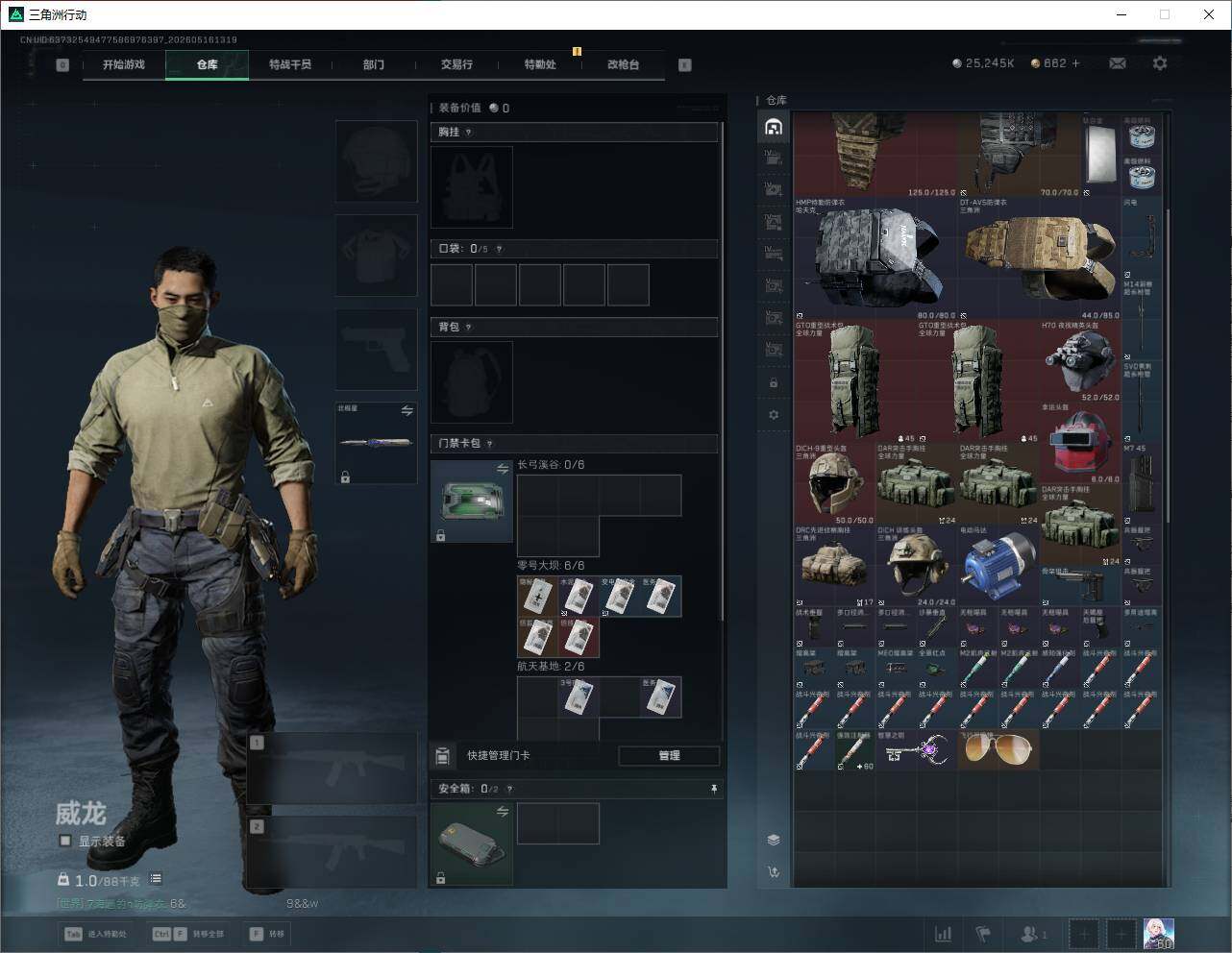Select the ornate purple-gem key item
This screenshot has width=1232, height=953.
[x=917, y=748]
